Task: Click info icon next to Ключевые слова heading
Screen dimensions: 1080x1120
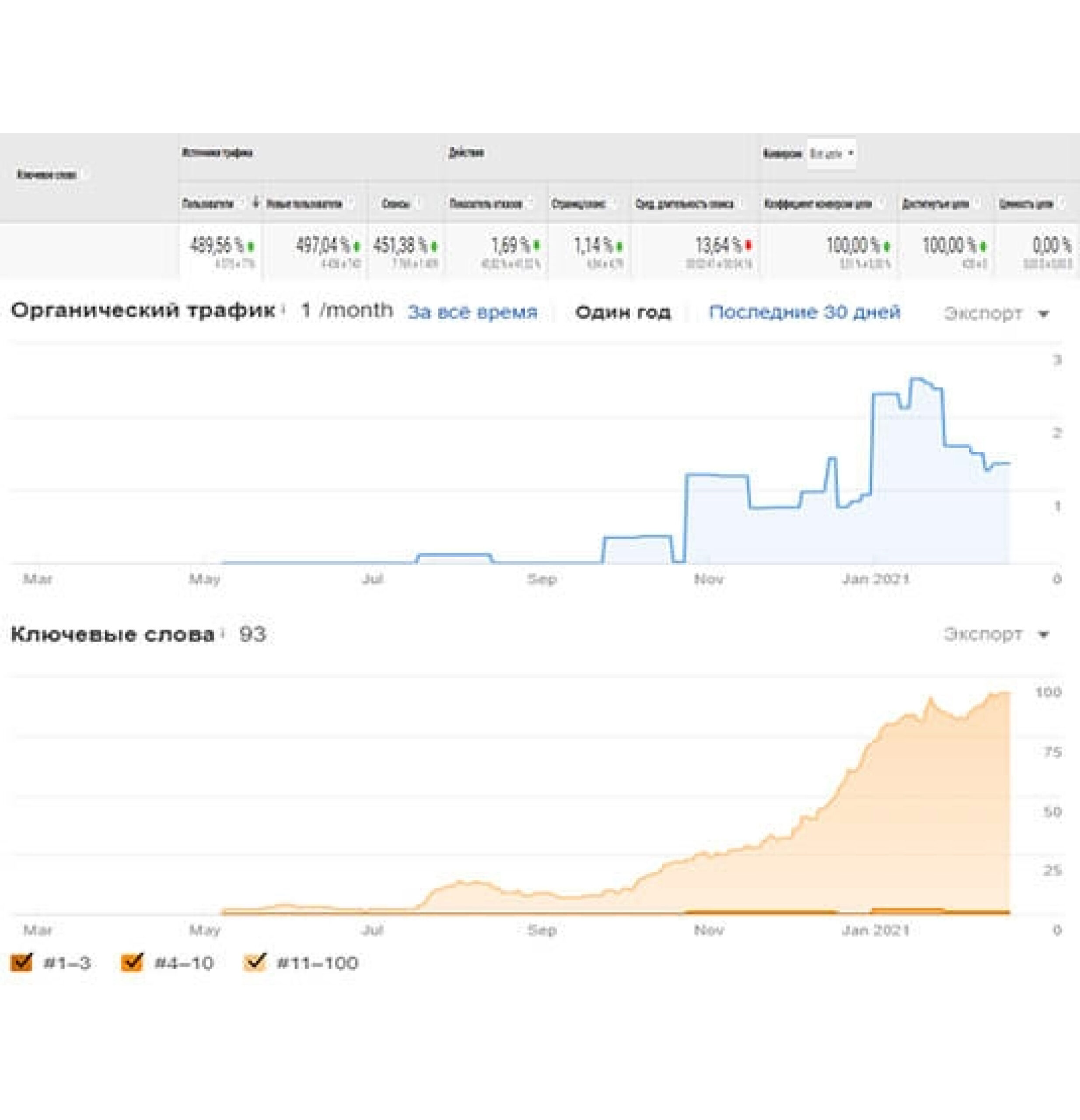Action: pos(223,633)
